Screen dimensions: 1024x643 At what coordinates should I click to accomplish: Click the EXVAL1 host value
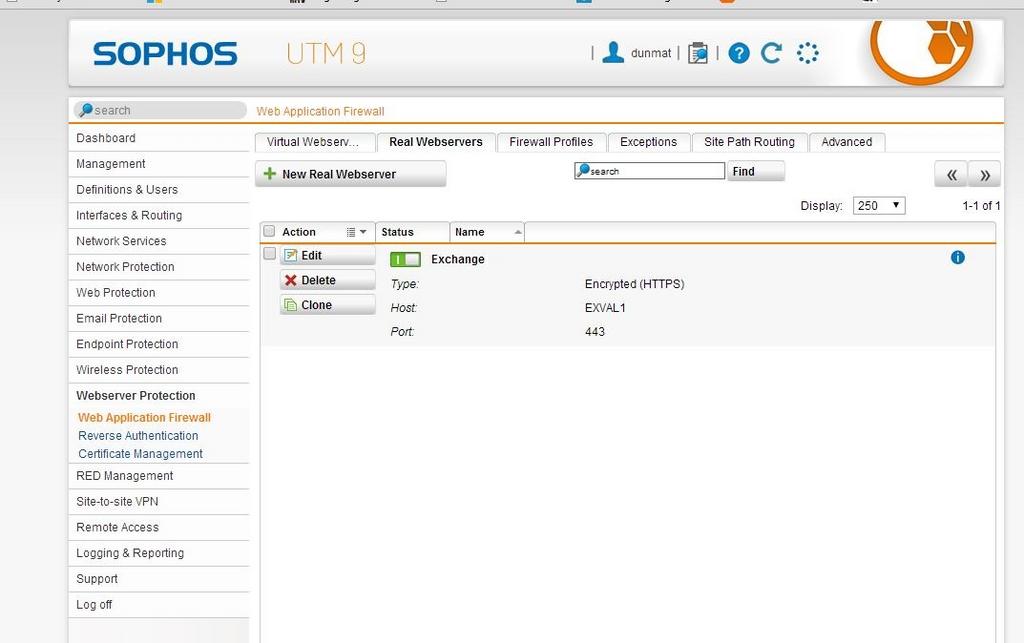605,308
